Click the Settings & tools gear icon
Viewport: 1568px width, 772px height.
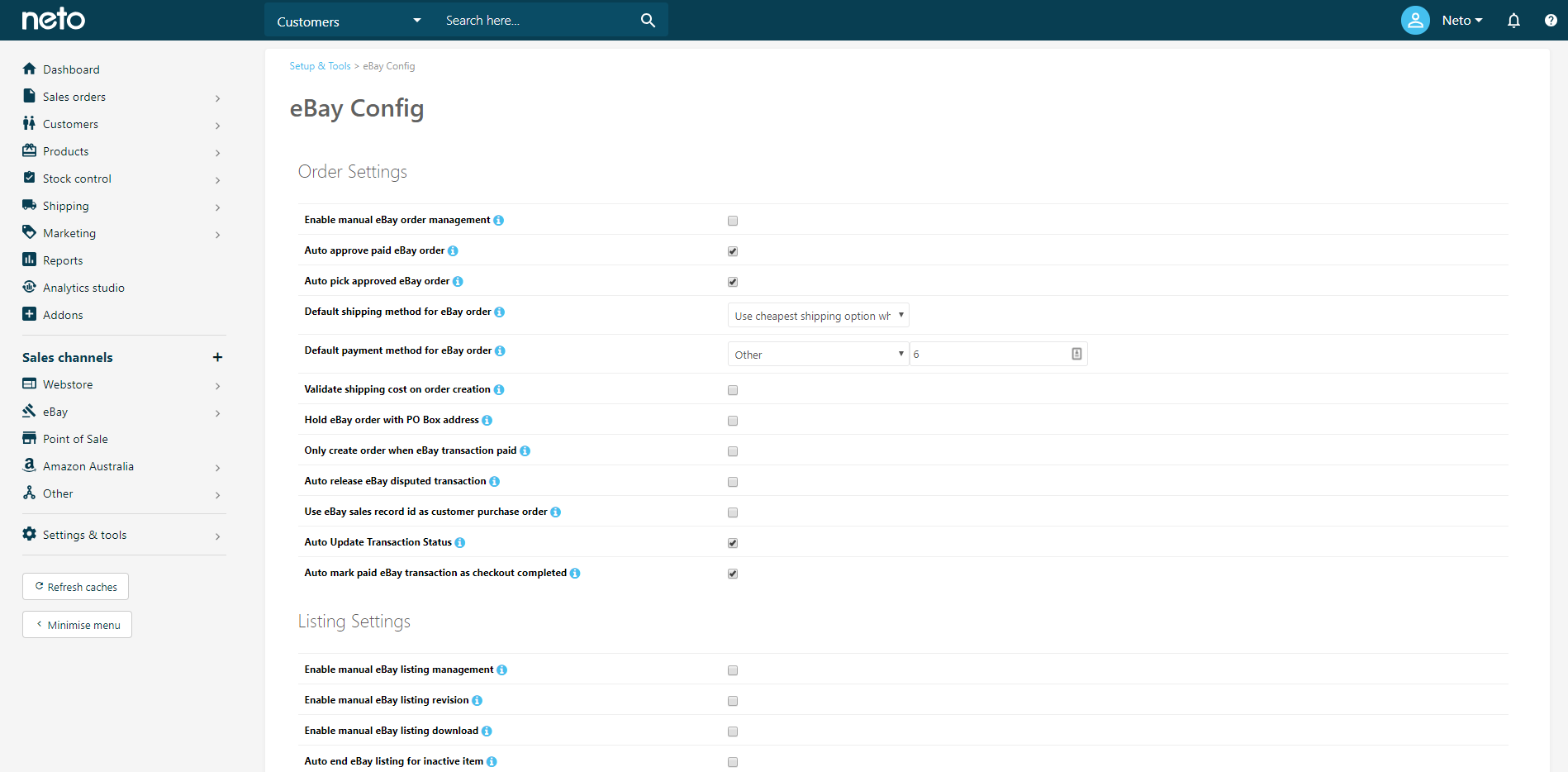[30, 534]
